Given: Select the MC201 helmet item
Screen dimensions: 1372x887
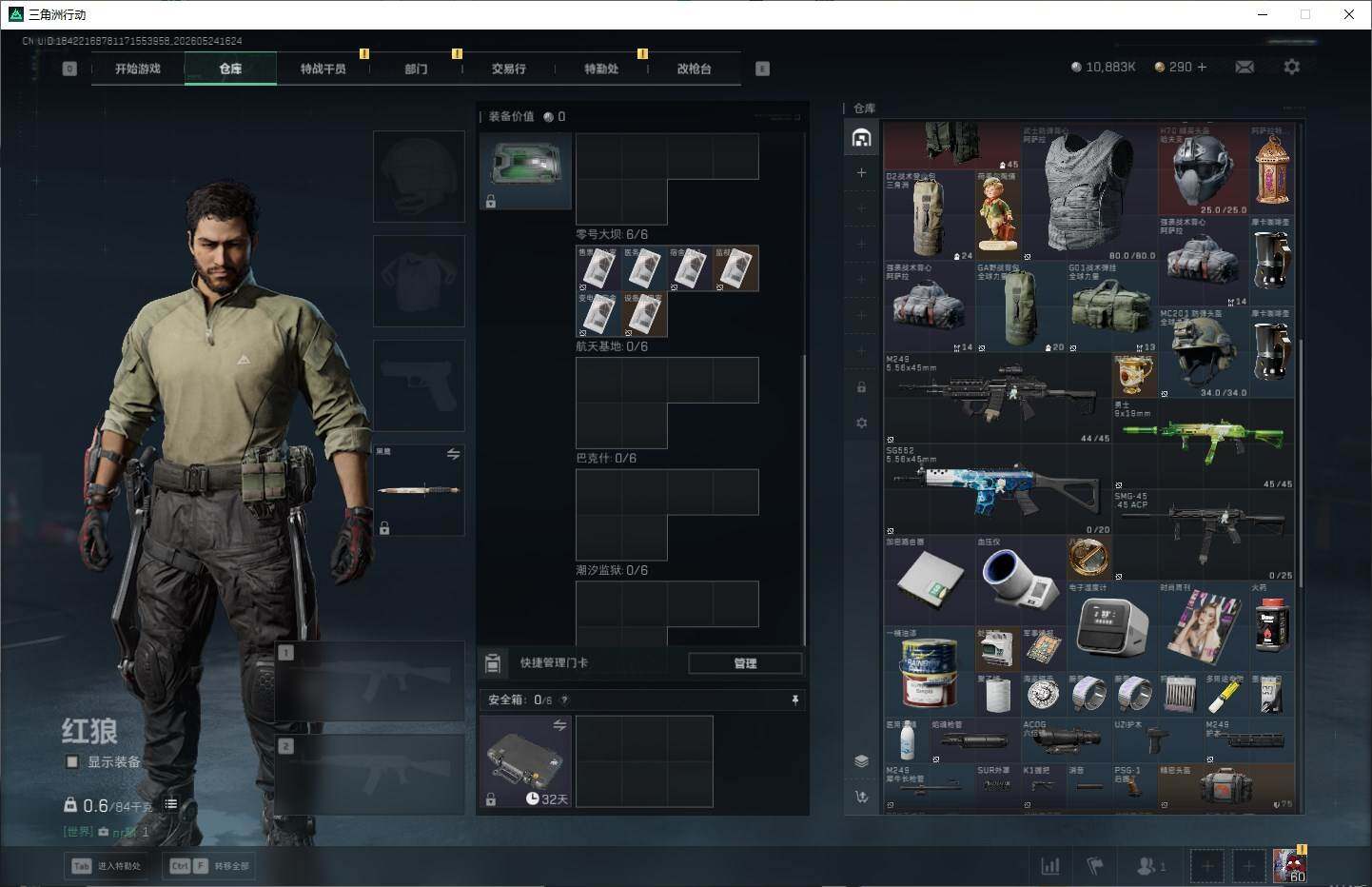Looking at the screenshot, I should [x=1204, y=353].
